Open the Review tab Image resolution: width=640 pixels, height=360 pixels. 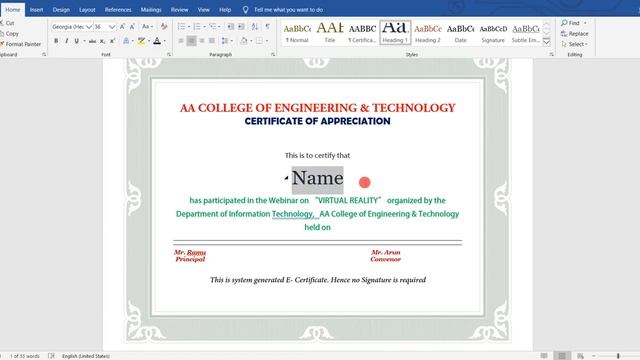[x=179, y=9]
